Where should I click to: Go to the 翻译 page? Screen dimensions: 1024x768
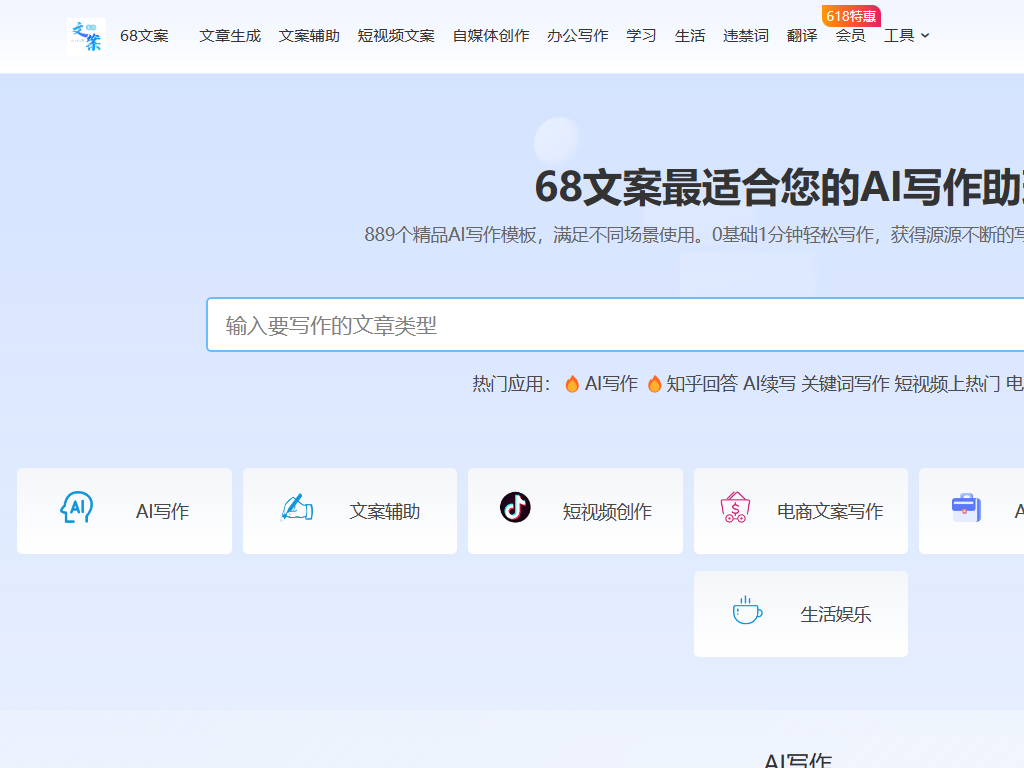pos(802,36)
